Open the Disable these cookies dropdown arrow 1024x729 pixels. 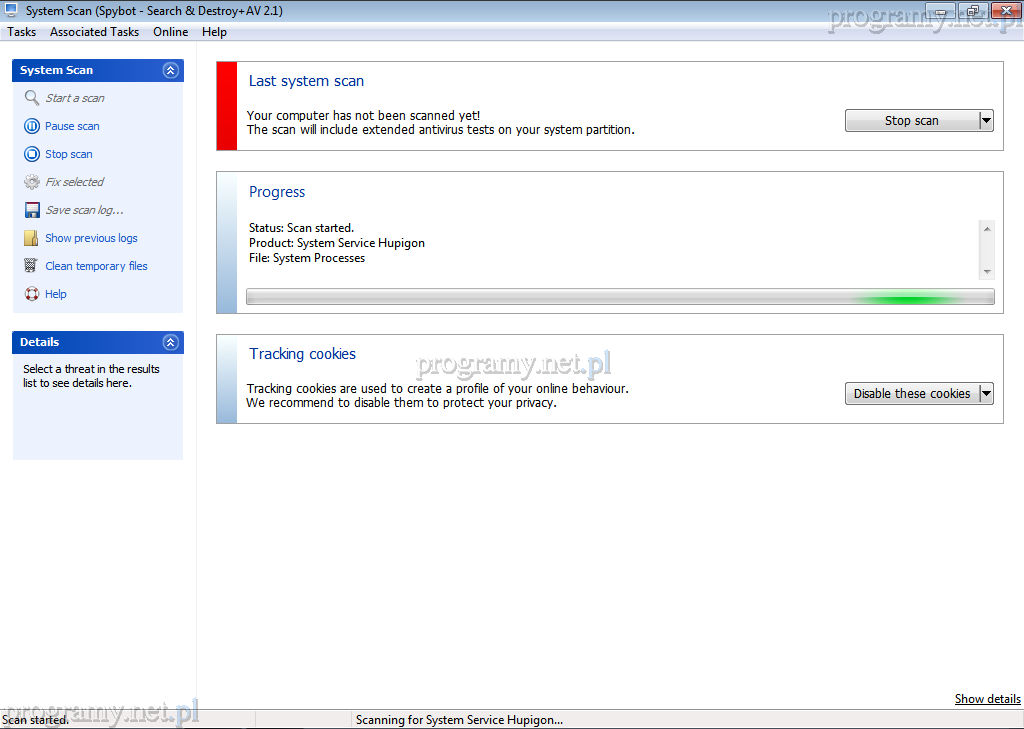click(x=986, y=394)
